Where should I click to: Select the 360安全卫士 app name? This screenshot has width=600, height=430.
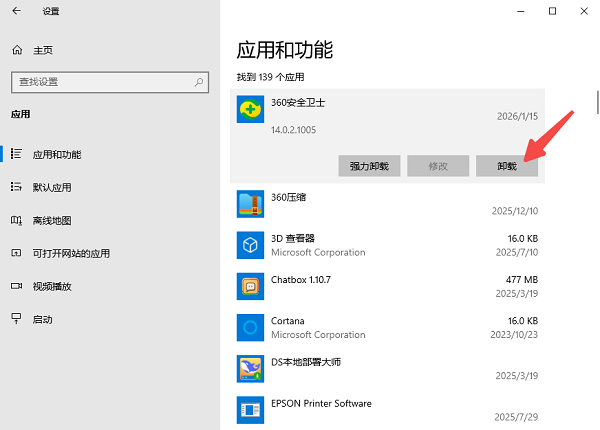click(298, 103)
